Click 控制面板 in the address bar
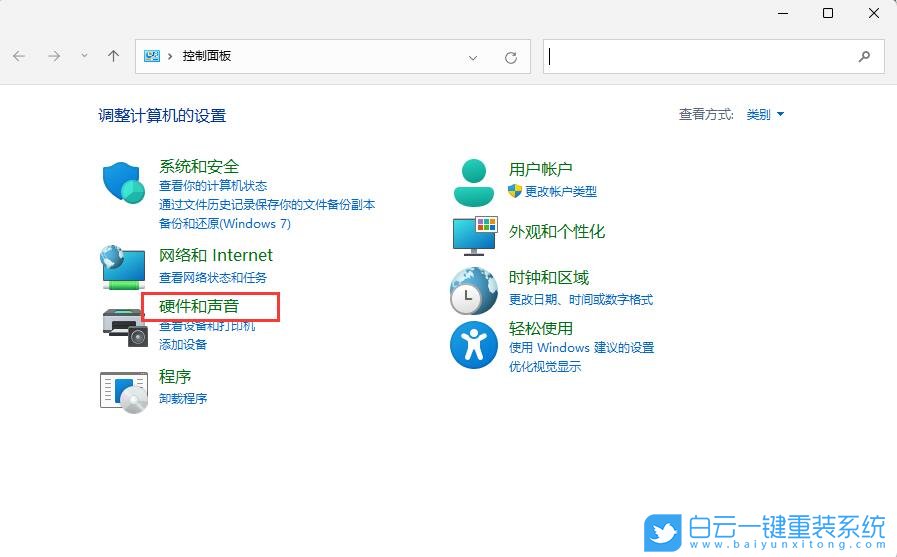Image resolution: width=897 pixels, height=557 pixels. [207, 56]
